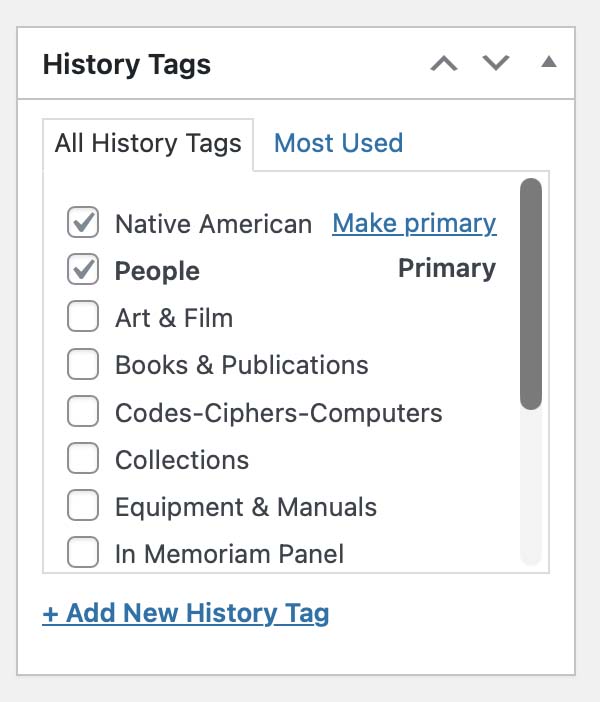Check the Books & Publications tag

coord(83,365)
